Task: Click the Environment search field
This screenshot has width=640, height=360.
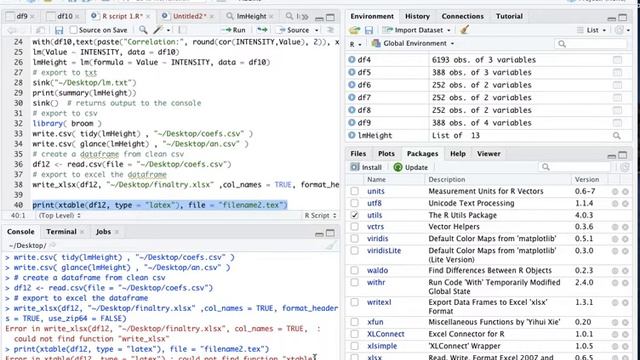Action: (591, 44)
